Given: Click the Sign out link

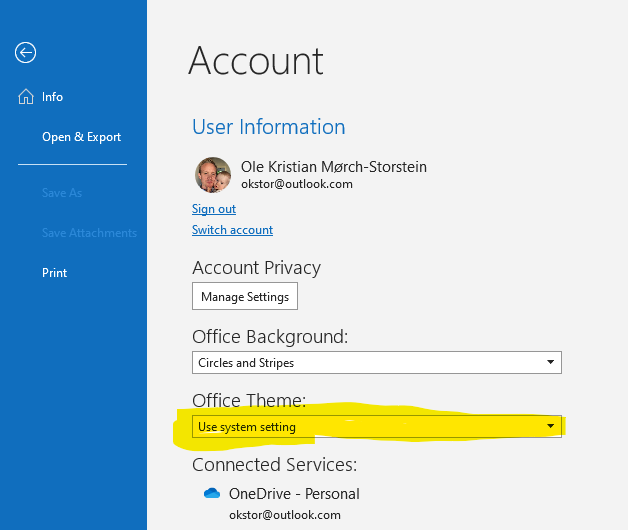Looking at the screenshot, I should pos(214,209).
